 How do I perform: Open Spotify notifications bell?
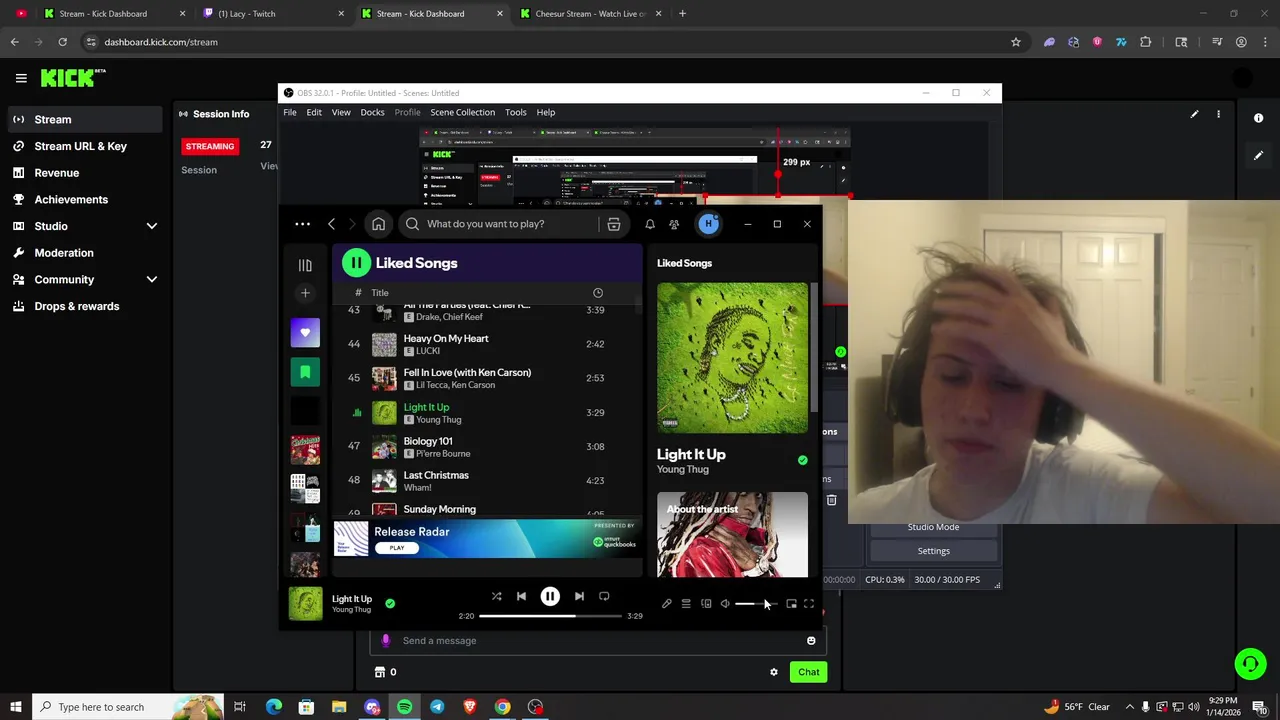click(x=650, y=224)
